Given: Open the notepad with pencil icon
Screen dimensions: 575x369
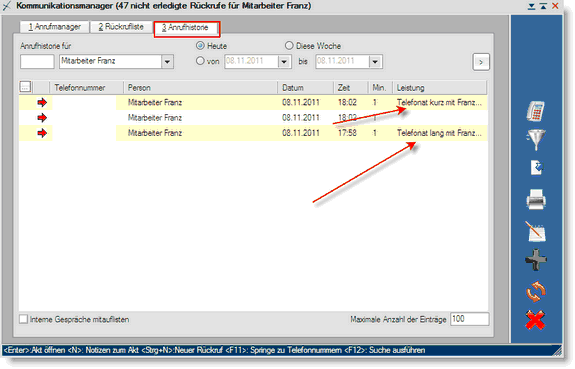Looking at the screenshot, I should [535, 231].
